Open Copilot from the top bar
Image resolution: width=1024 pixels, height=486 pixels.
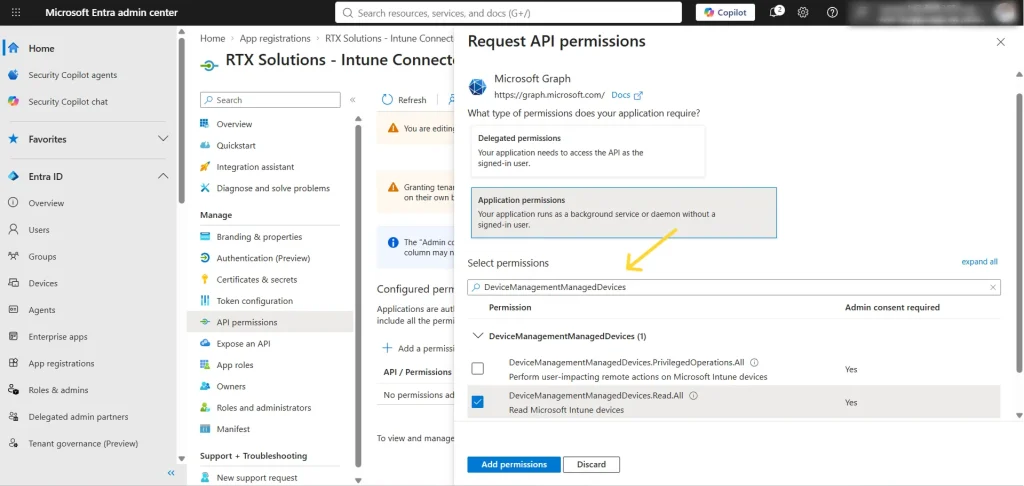(x=725, y=12)
